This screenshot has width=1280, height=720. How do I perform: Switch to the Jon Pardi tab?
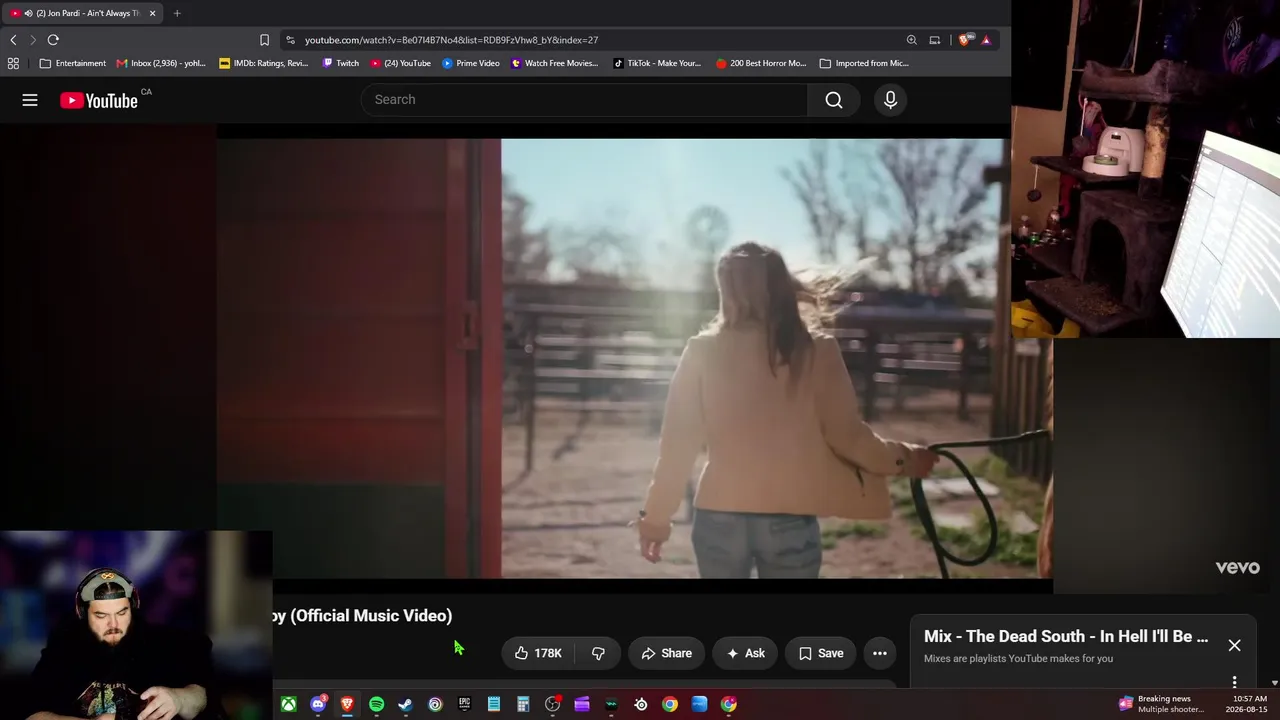84,13
